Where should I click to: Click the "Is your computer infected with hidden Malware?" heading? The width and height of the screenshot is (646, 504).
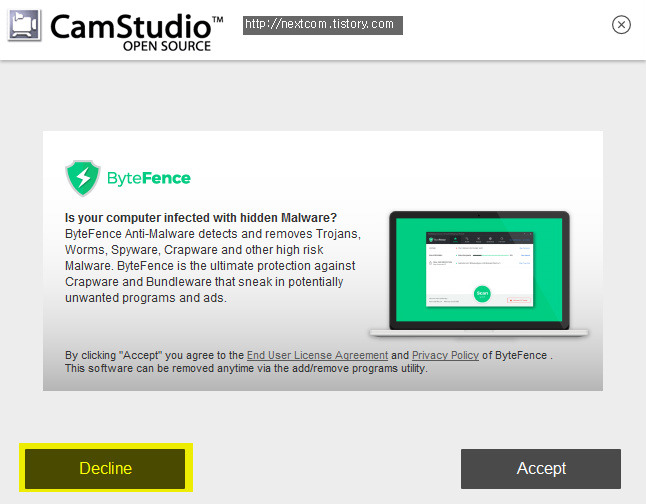point(201,218)
